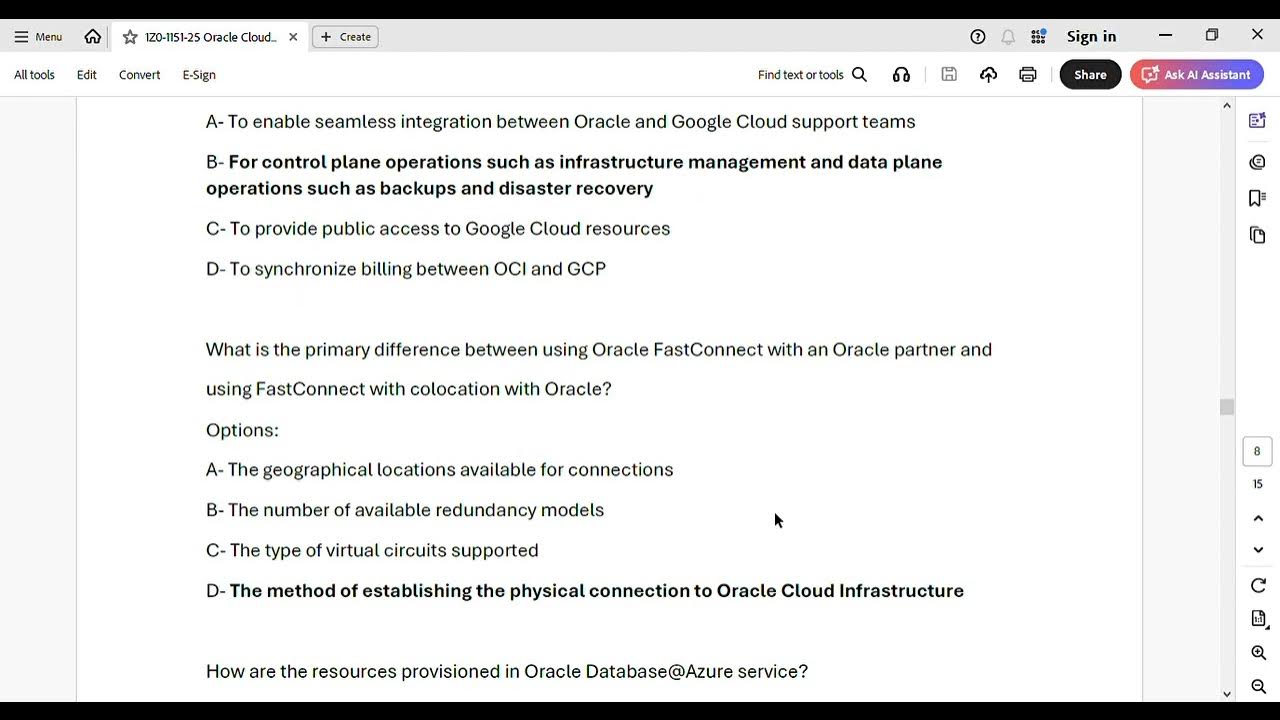Go to the Home icon

coord(93,37)
